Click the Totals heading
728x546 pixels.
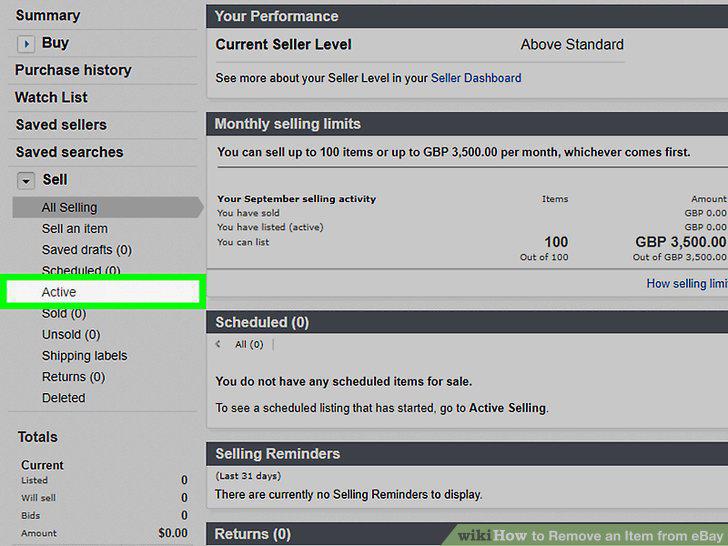38,437
